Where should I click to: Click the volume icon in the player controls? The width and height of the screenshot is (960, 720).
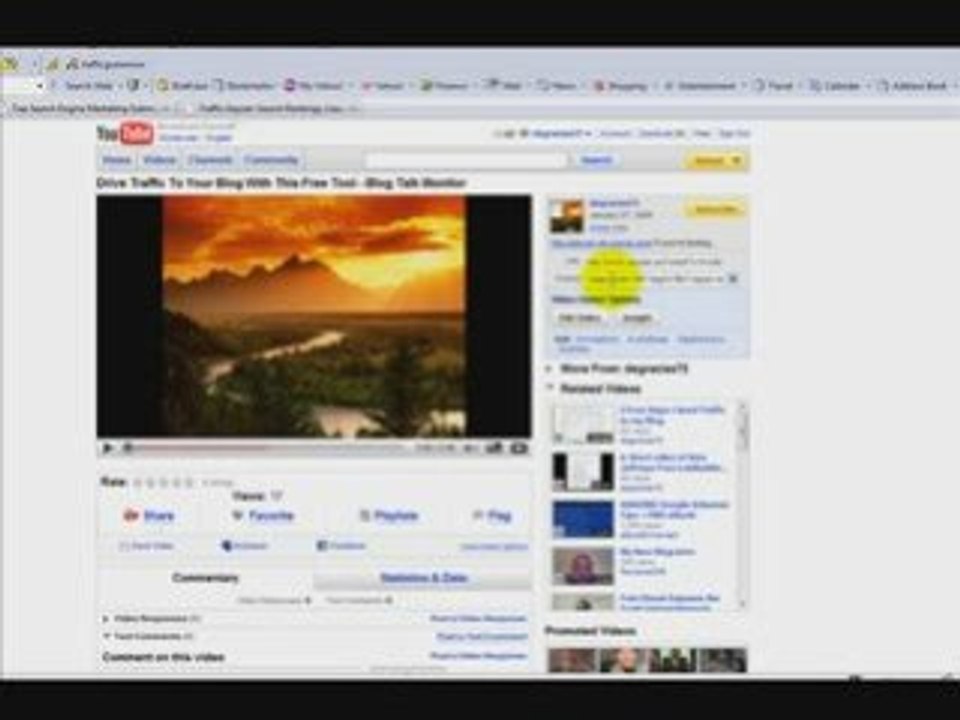470,448
